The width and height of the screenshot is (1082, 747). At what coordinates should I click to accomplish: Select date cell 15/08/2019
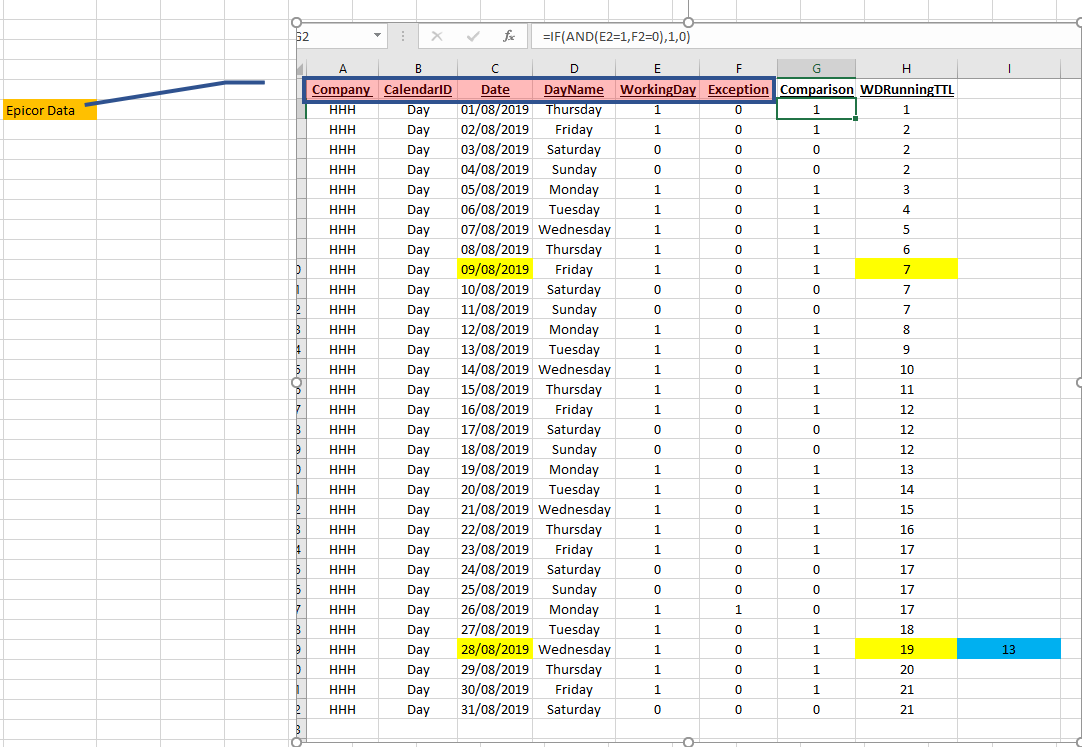click(495, 389)
